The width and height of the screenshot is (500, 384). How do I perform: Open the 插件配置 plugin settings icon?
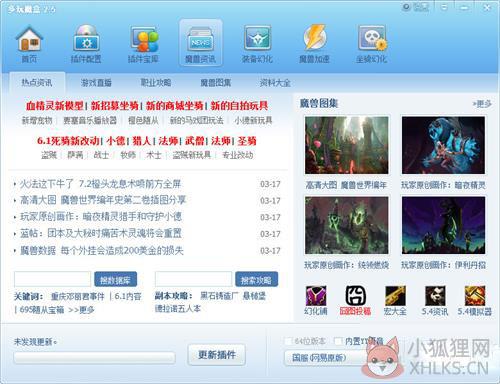(x=86, y=44)
